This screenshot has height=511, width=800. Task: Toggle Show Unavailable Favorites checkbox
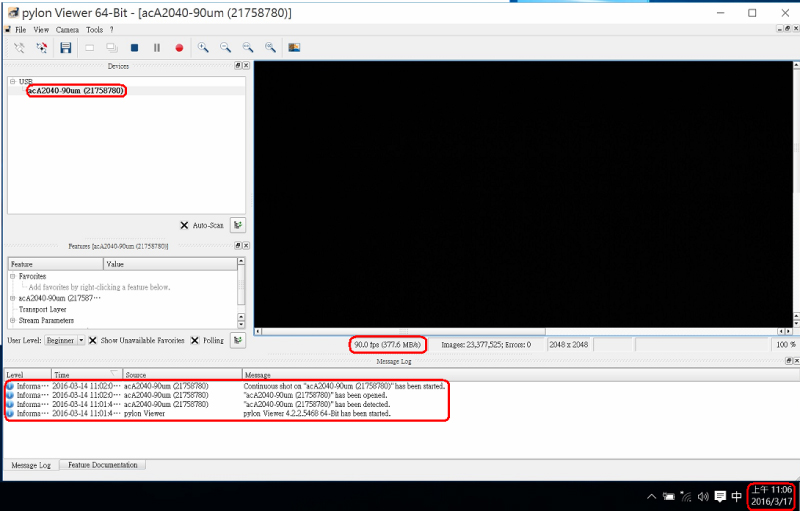92,340
